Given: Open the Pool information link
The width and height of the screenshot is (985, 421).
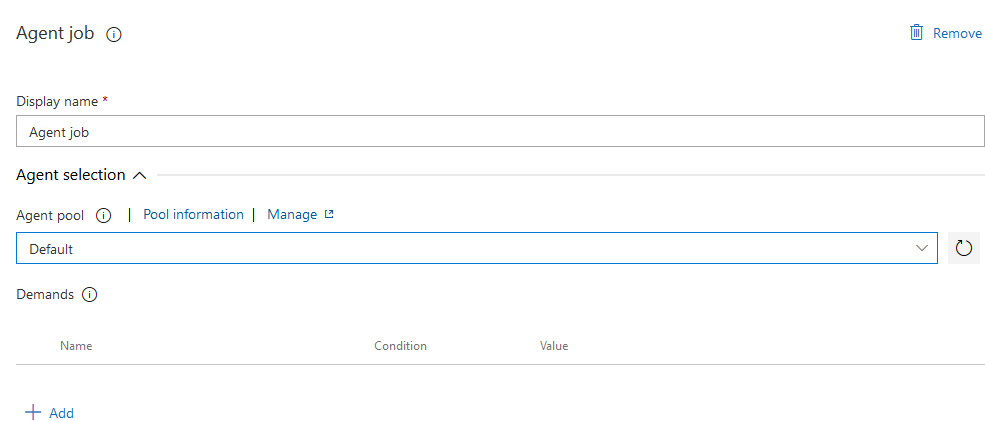Looking at the screenshot, I should tap(193, 215).
